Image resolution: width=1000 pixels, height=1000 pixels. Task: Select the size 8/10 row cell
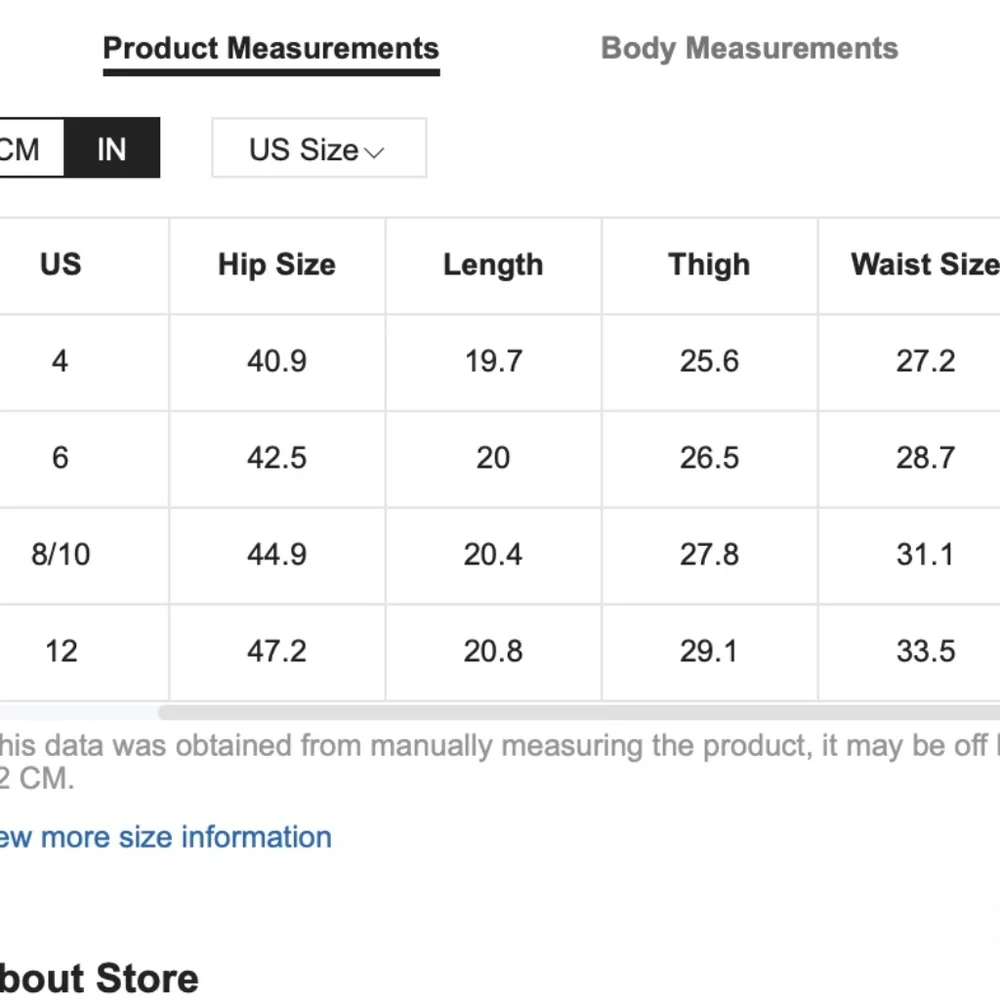[x=61, y=555]
